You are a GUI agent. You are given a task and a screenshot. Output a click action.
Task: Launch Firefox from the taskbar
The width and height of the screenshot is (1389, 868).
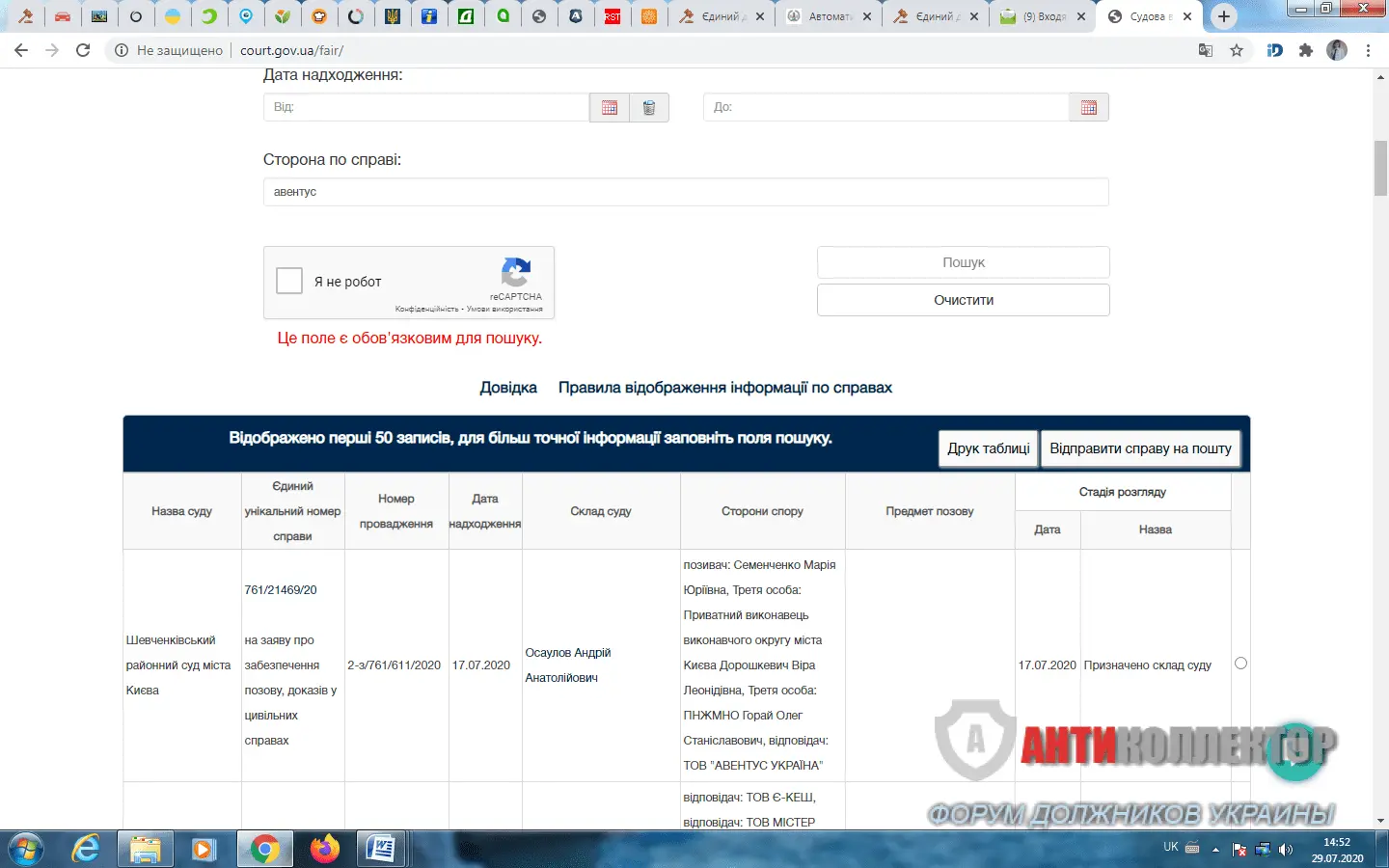325,849
